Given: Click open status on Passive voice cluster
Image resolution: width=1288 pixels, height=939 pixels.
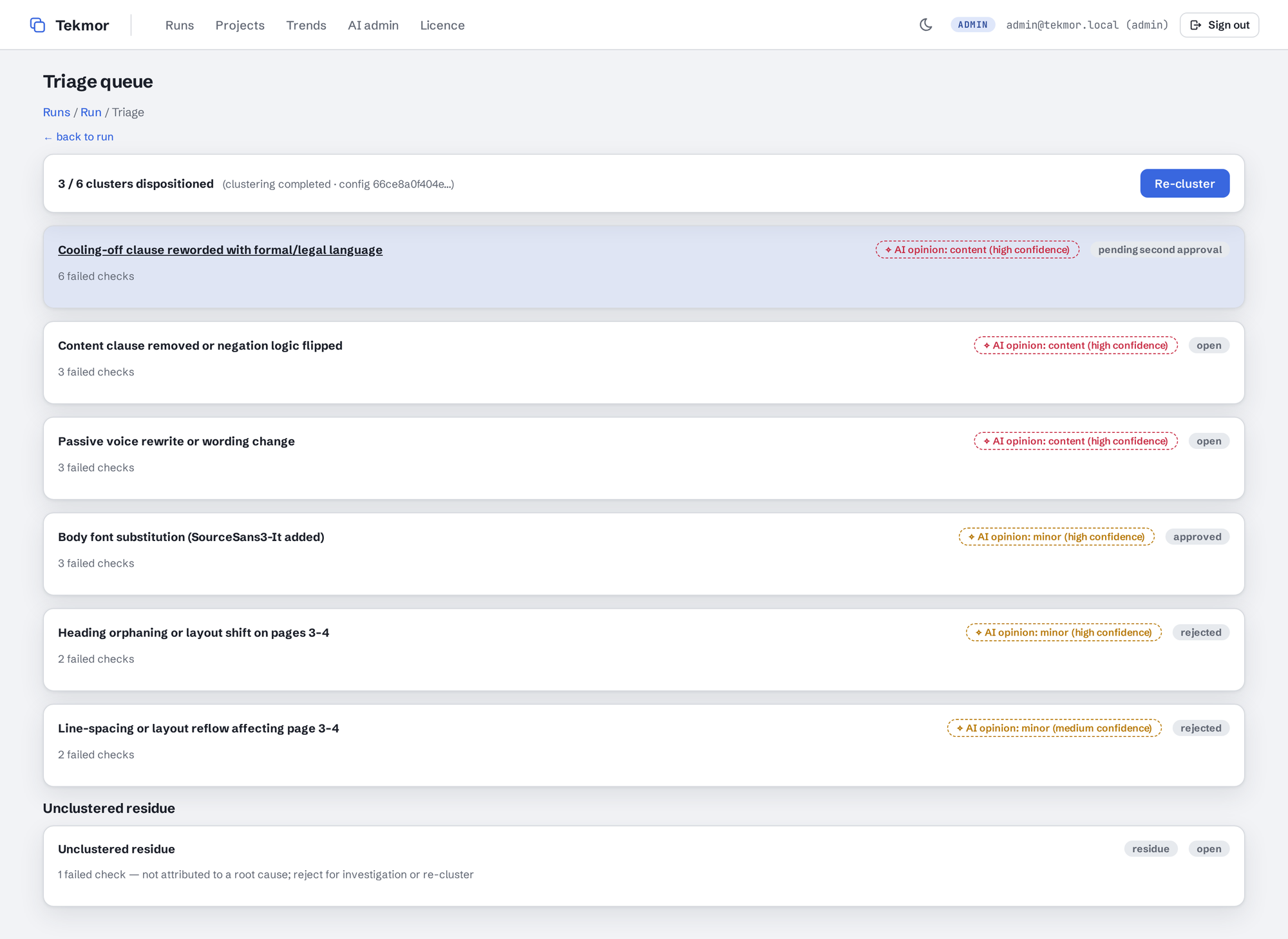Looking at the screenshot, I should (1209, 441).
